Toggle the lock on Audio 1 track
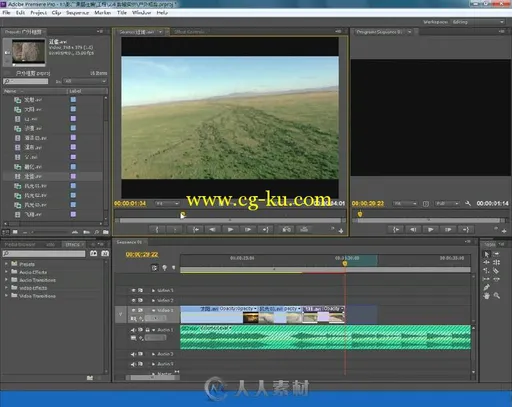 tap(147, 330)
